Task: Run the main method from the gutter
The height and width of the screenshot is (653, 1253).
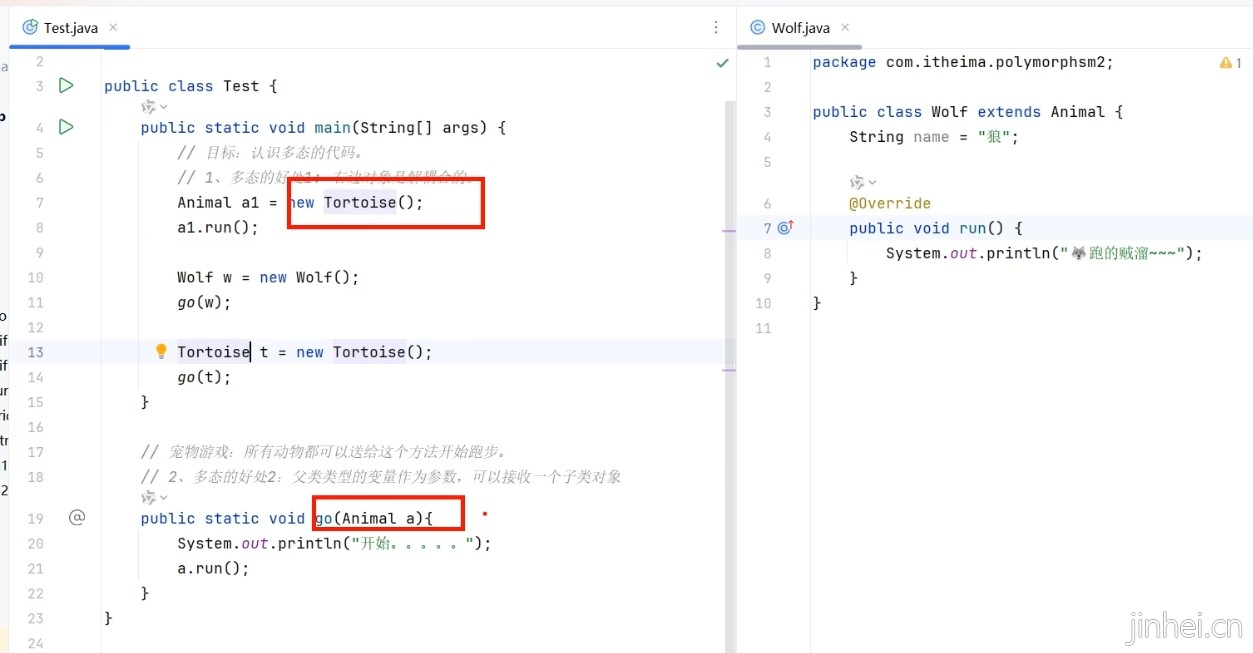Action: (x=66, y=127)
